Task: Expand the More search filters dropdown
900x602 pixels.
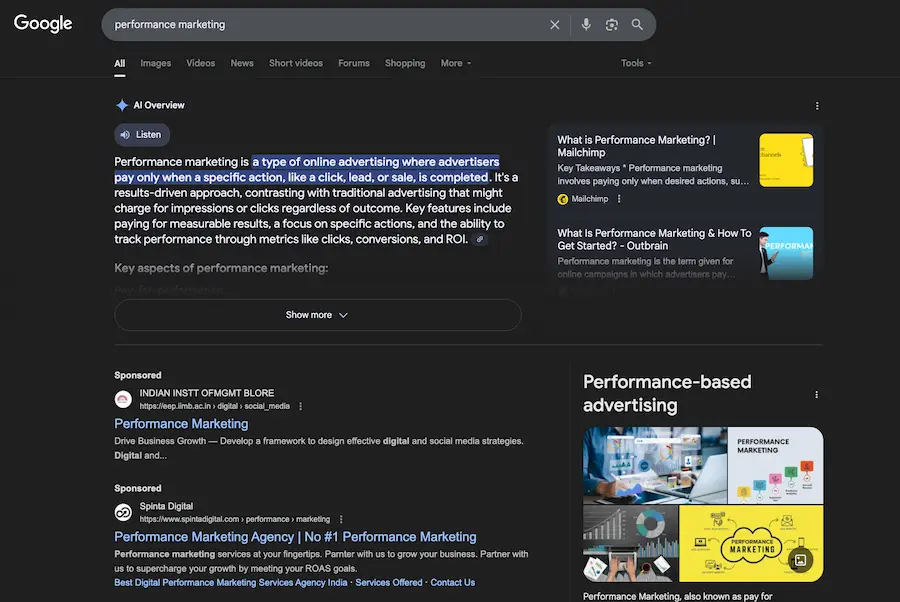Action: pyautogui.click(x=456, y=63)
